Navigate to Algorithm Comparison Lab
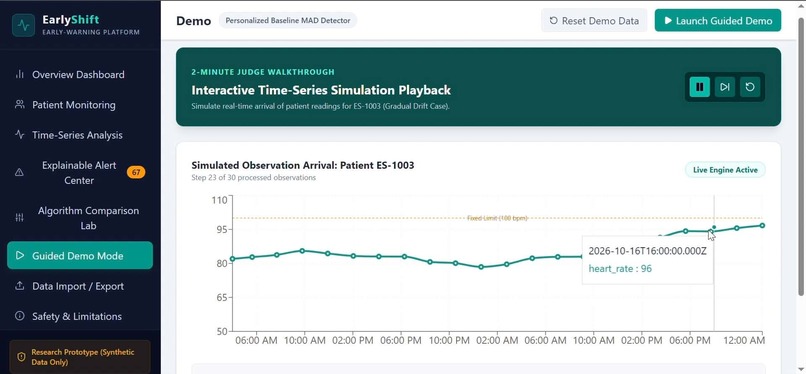Screen dimensions: 806x374 pos(80,218)
